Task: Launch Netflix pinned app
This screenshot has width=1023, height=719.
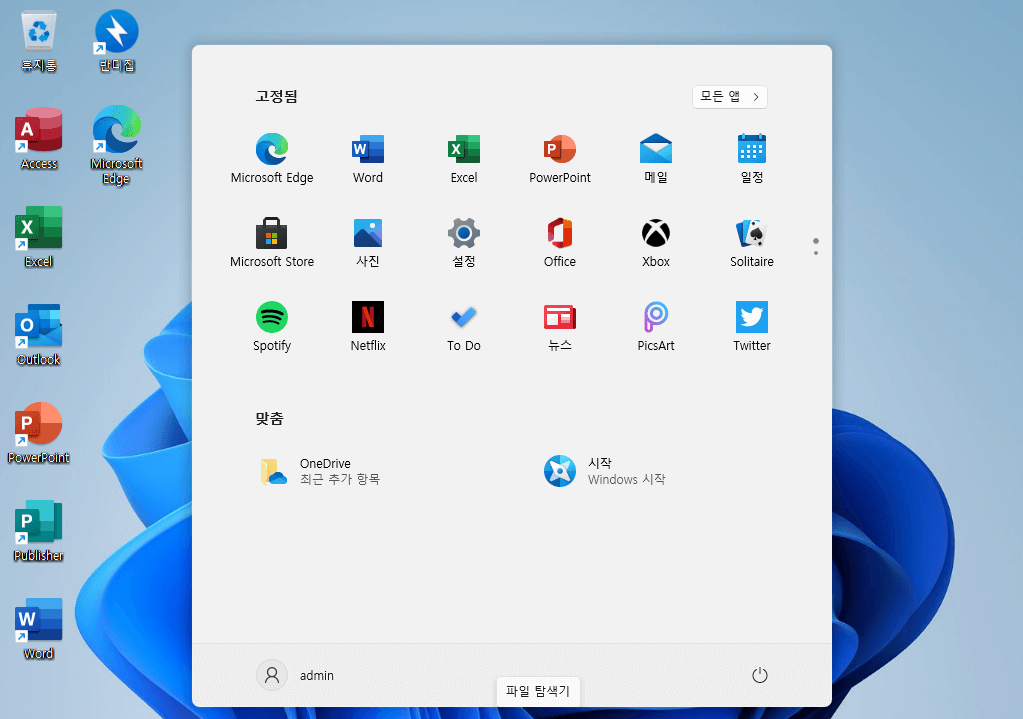Action: click(367, 326)
